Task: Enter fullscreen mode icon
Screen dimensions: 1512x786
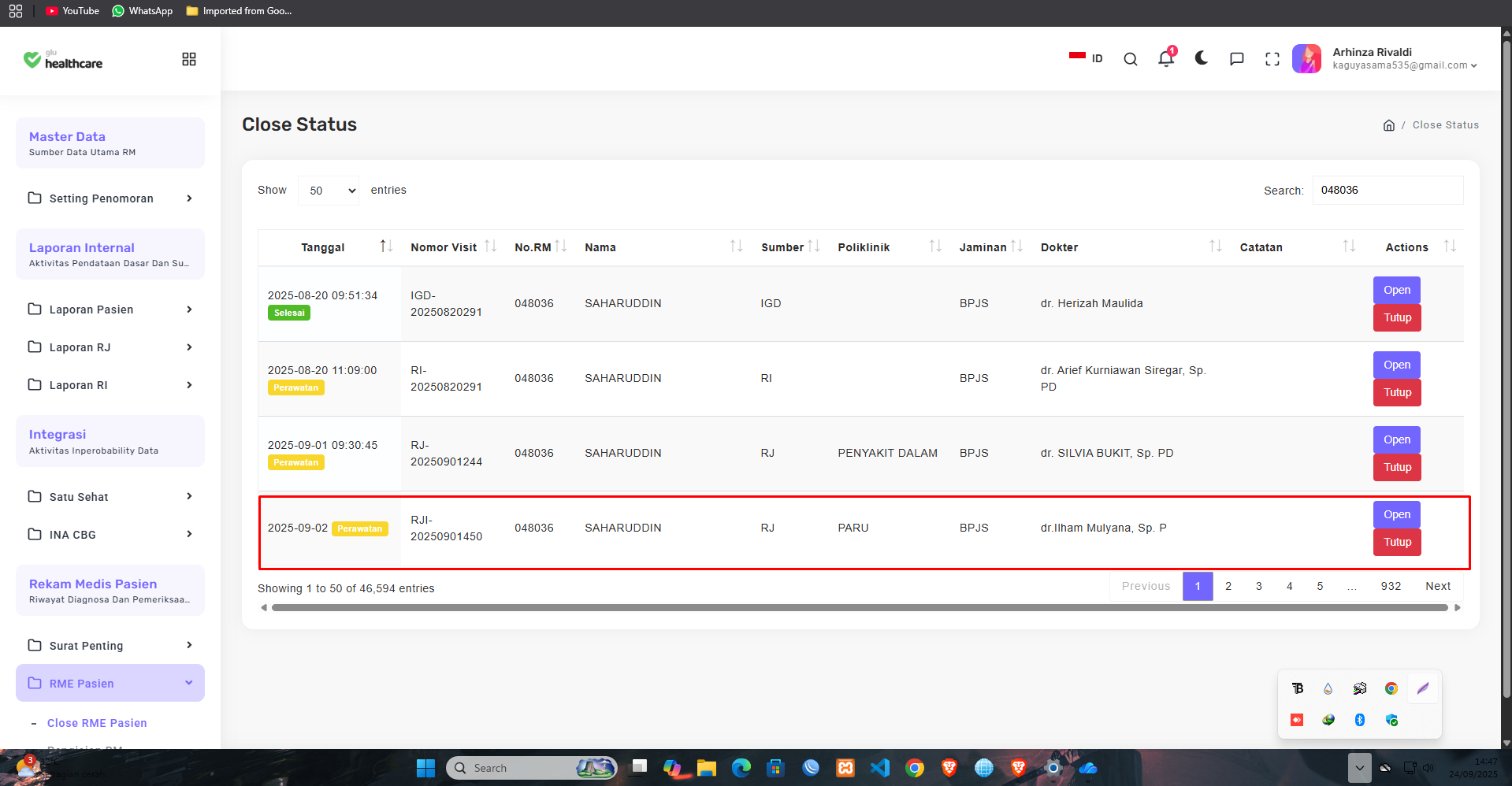Action: click(1272, 59)
